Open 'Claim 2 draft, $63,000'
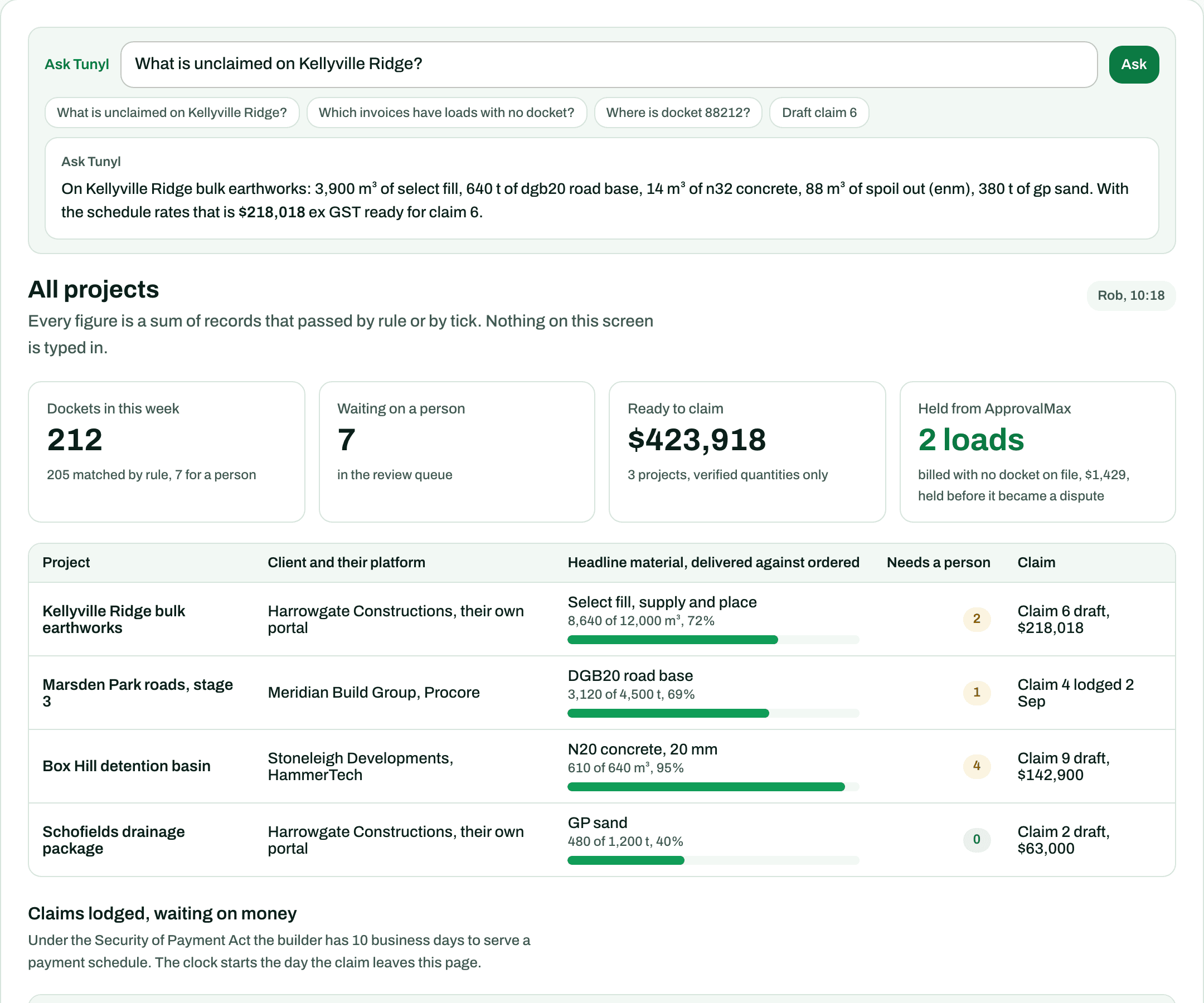This screenshot has width=1204, height=1003. [1064, 840]
